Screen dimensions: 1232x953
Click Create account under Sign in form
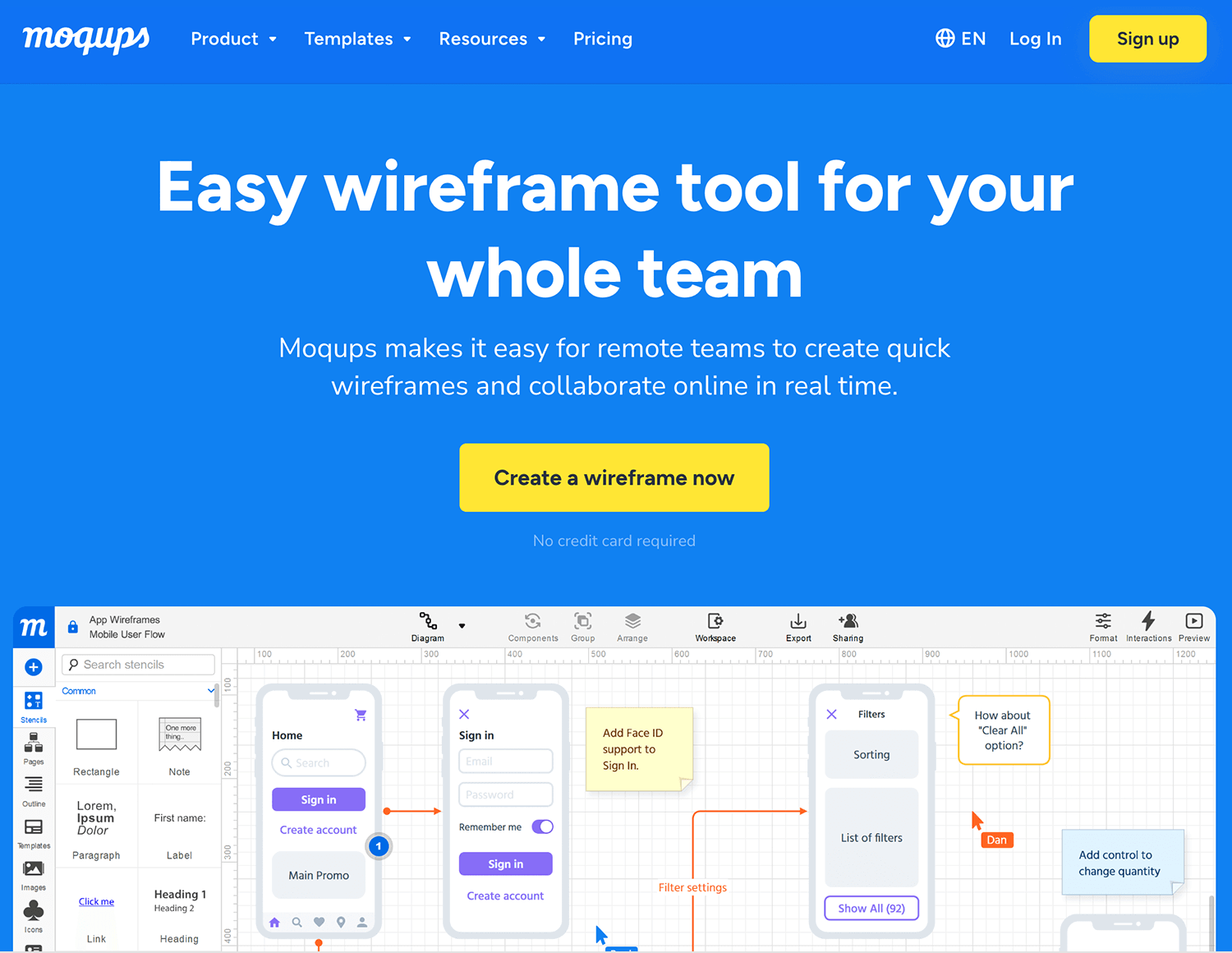(x=506, y=895)
